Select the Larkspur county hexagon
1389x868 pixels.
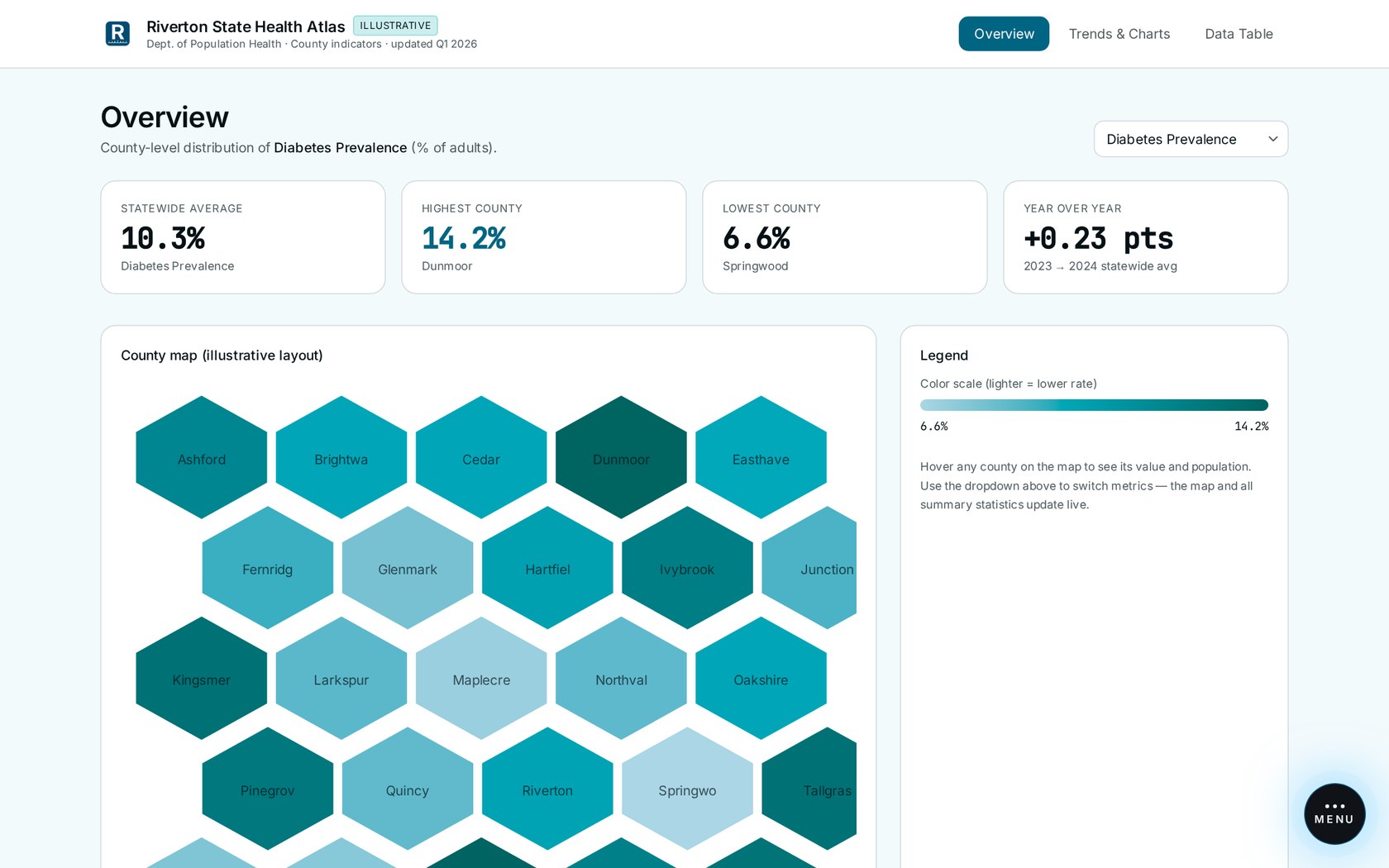(x=341, y=678)
